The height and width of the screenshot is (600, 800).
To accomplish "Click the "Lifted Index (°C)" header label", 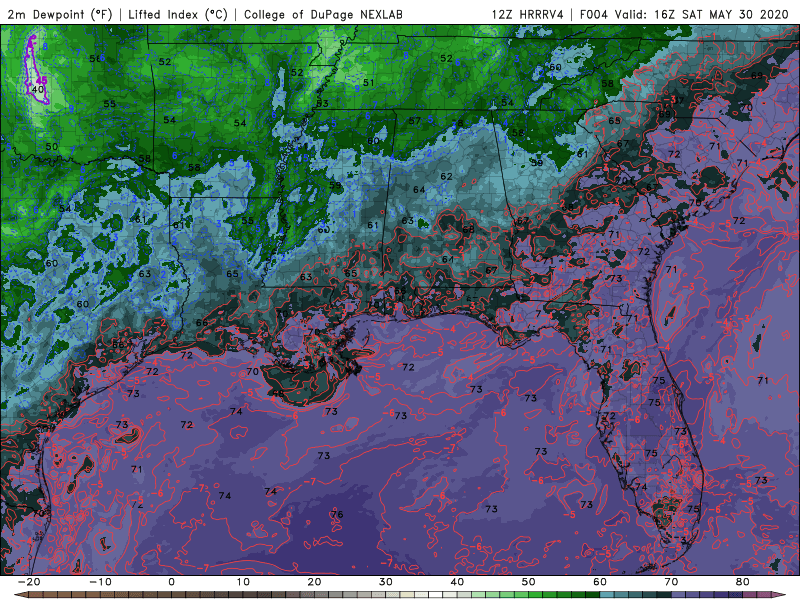I will pos(178,14).
